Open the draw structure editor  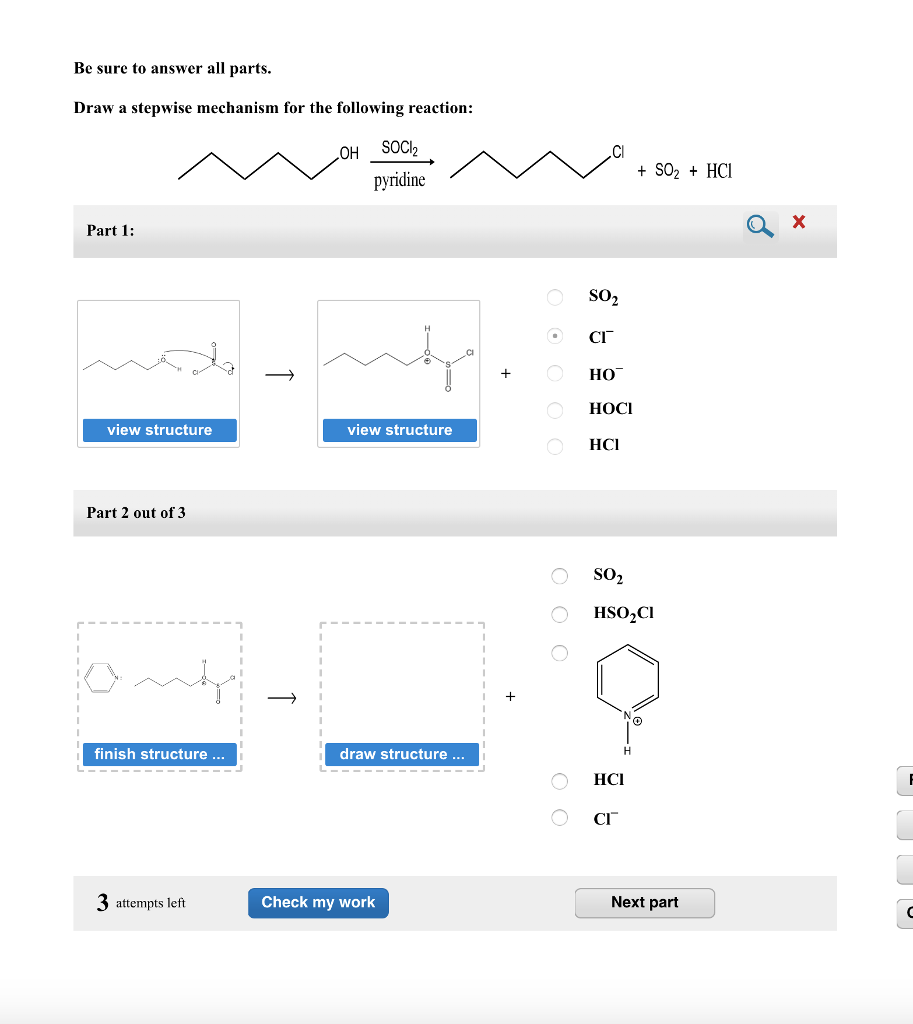point(402,754)
